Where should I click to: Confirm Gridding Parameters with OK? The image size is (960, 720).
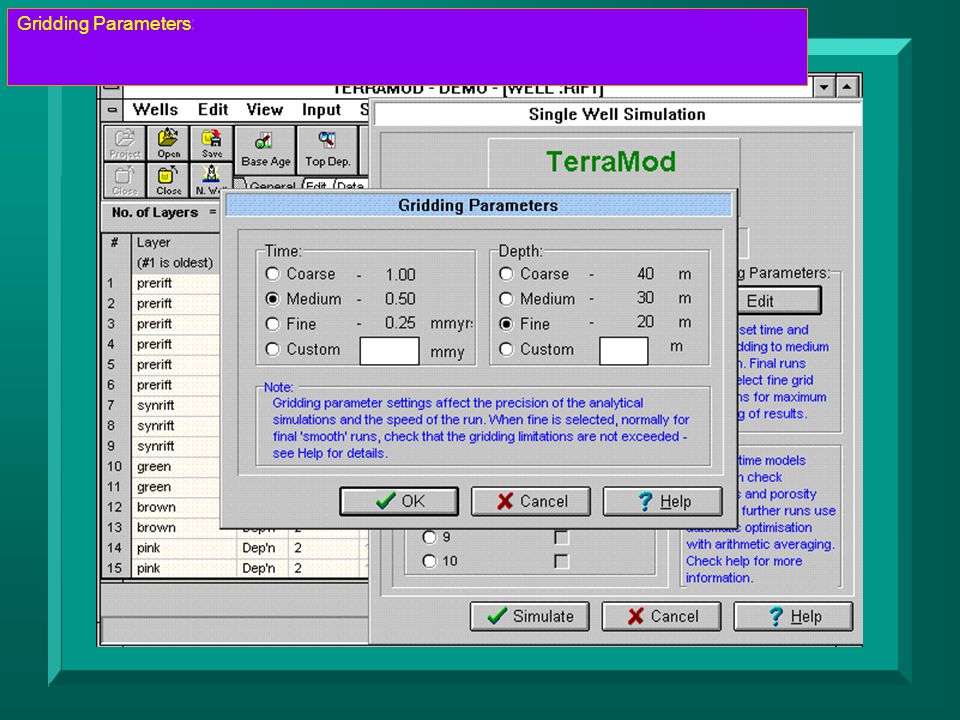tap(399, 501)
